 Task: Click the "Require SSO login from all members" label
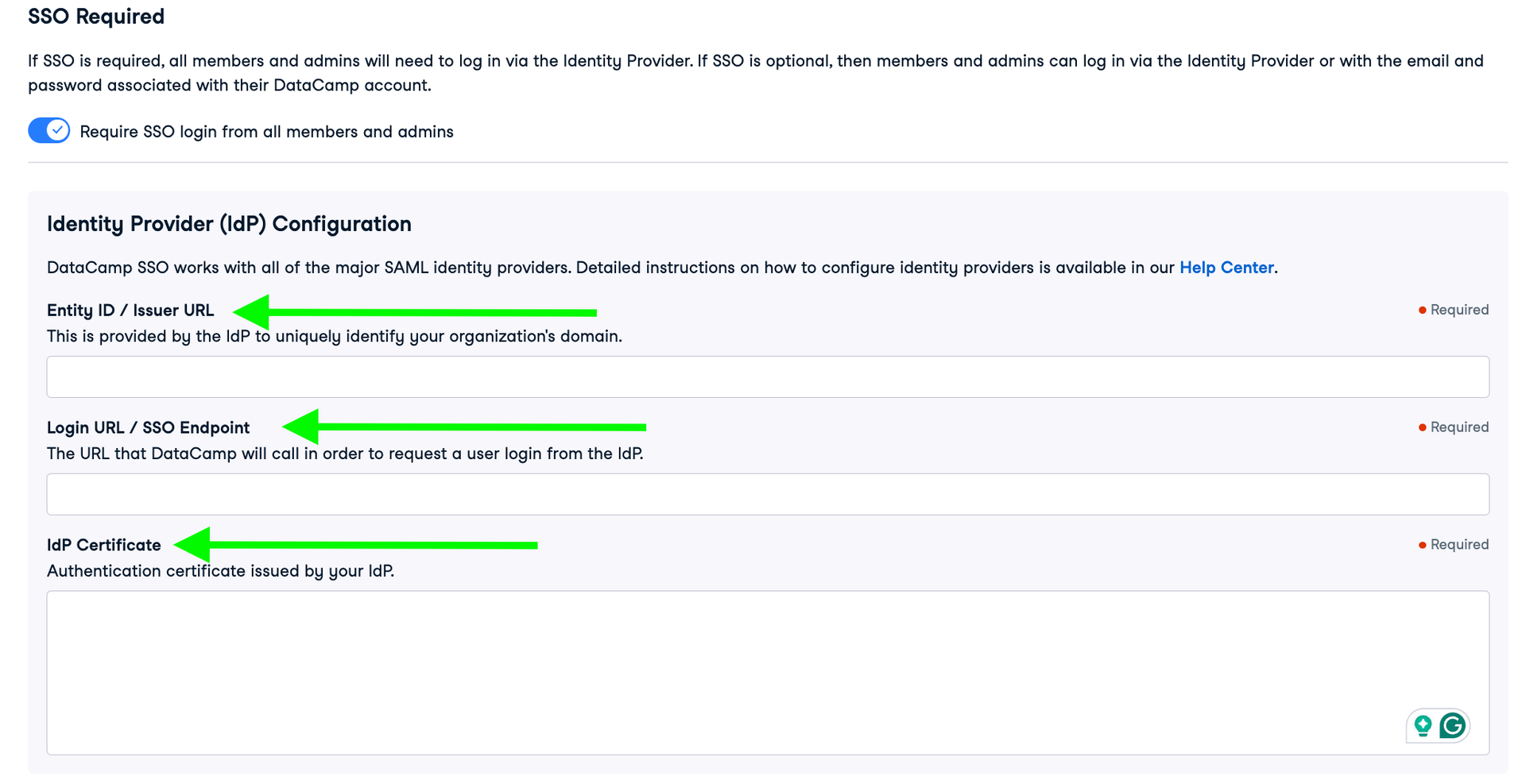pos(266,132)
